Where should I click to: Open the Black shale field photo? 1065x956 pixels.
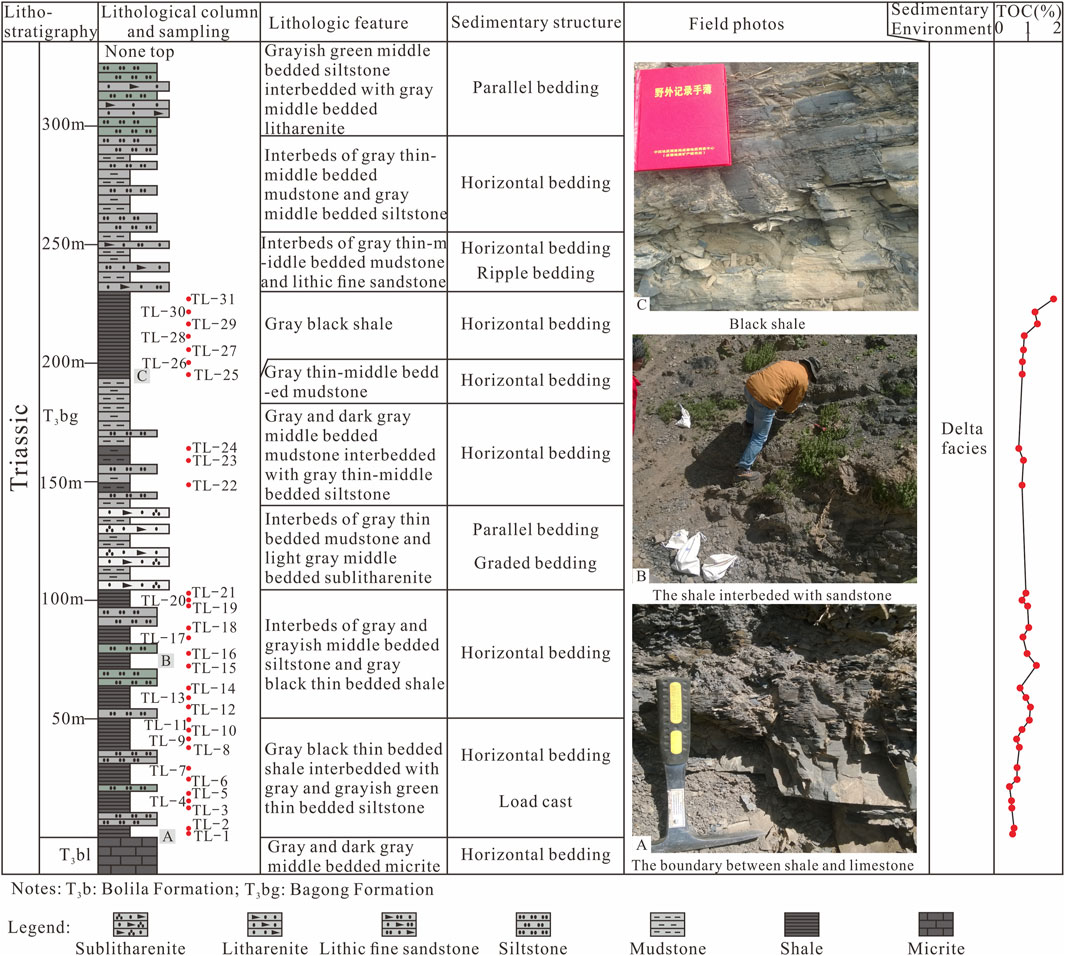pyautogui.click(x=776, y=187)
